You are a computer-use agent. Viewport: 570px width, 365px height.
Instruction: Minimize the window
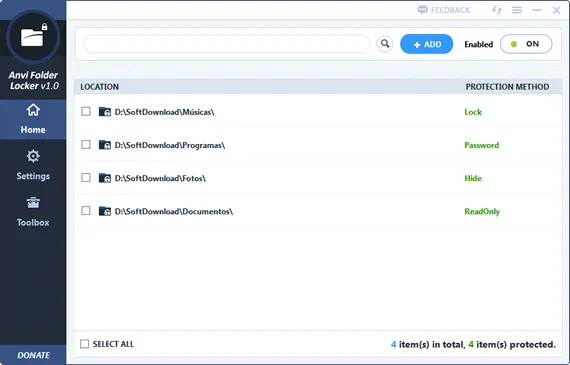coord(537,10)
